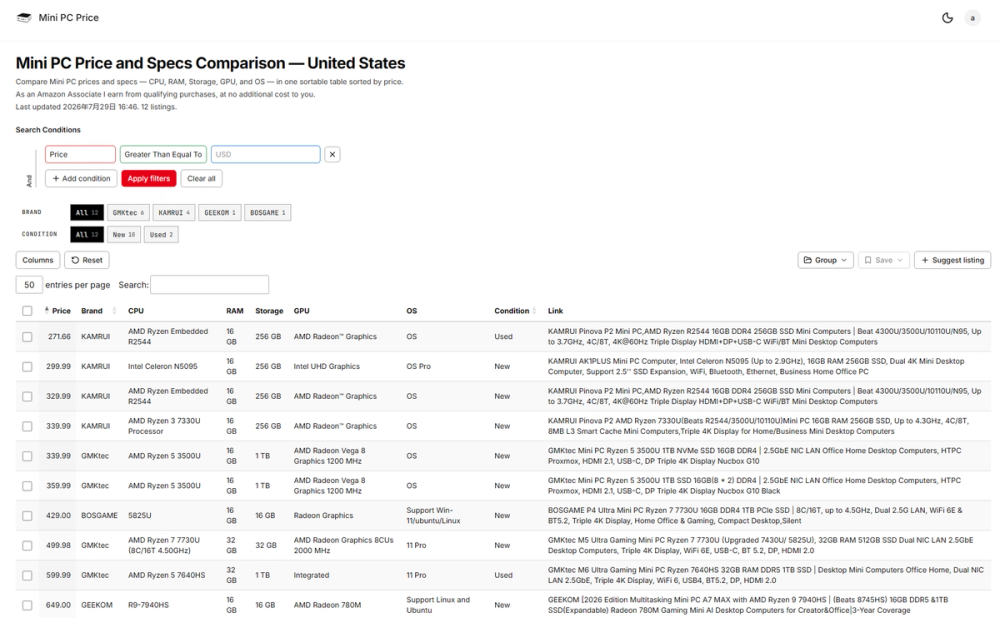
Task: Click the OS column header
Action: point(411,311)
